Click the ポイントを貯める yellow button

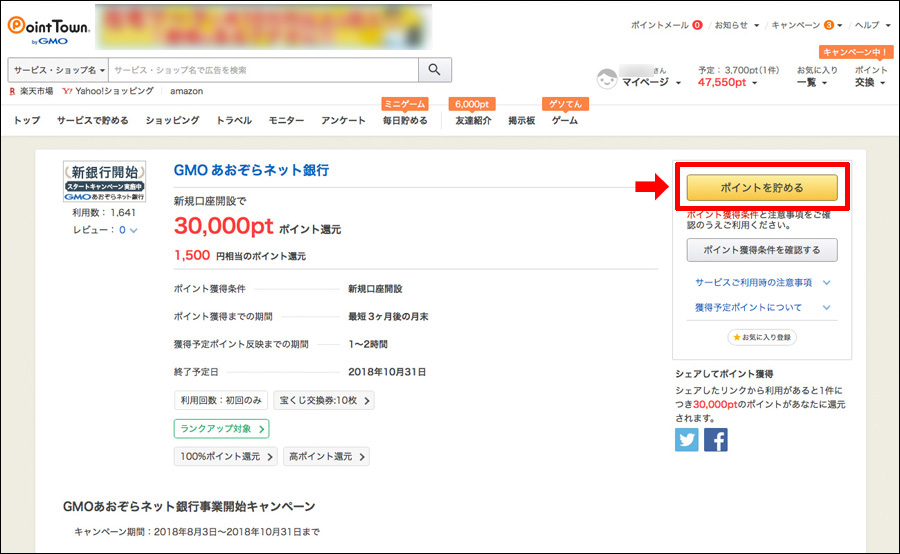(x=762, y=188)
